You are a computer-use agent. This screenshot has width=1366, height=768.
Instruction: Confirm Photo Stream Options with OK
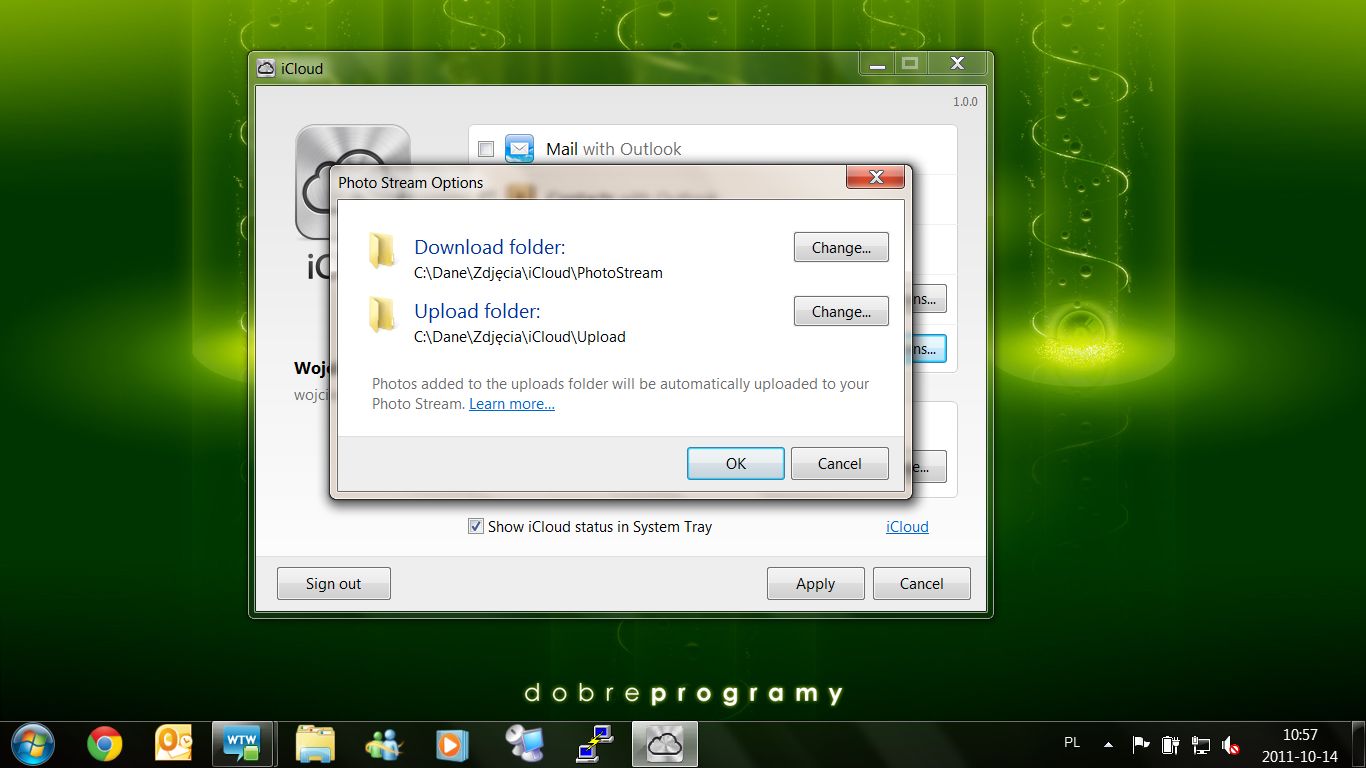[736, 463]
